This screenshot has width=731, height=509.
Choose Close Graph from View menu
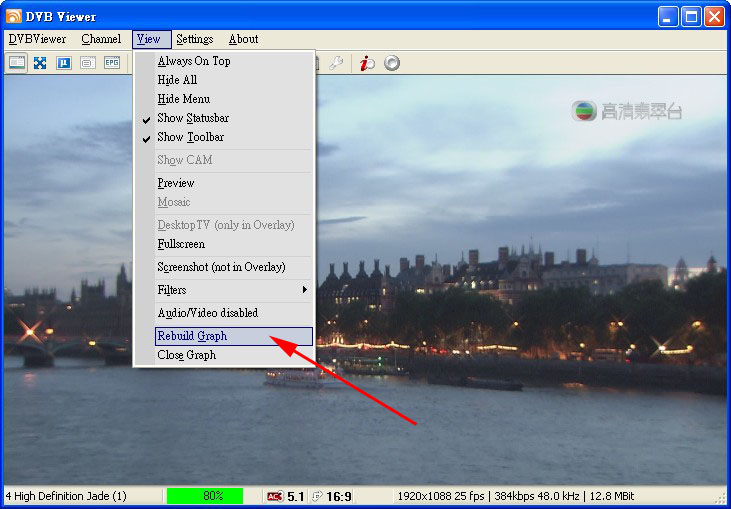tap(186, 355)
